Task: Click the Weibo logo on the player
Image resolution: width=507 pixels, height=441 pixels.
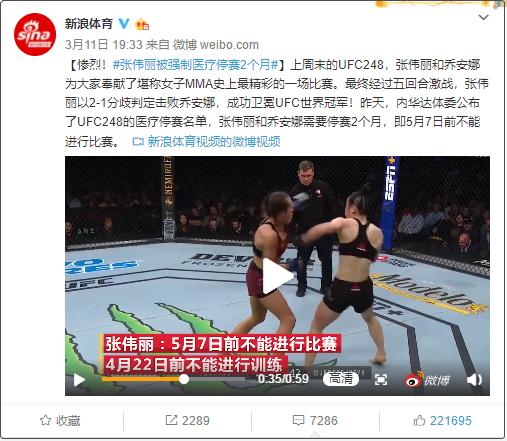Action: coord(427,380)
